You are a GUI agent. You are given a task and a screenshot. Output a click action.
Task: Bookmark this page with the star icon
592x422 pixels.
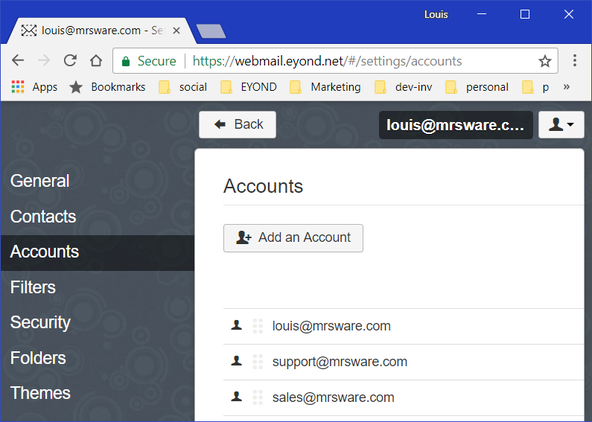(x=544, y=61)
